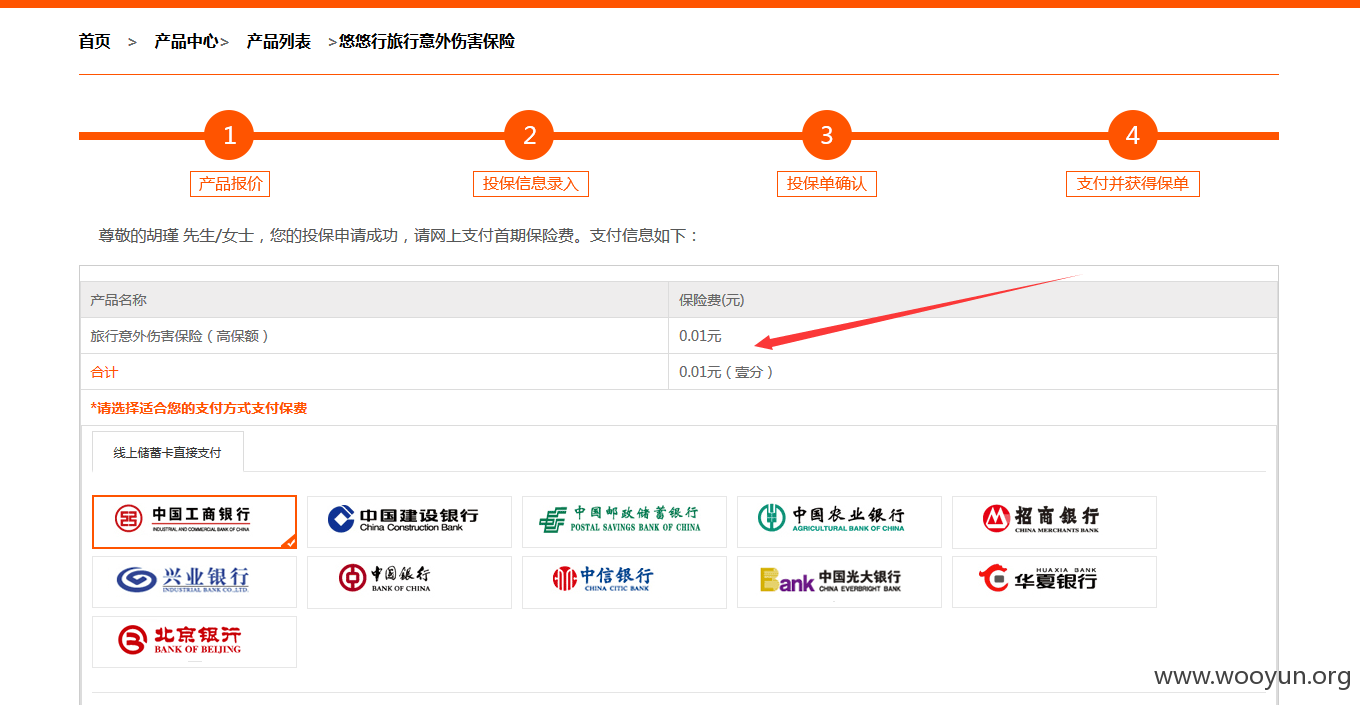Click the 投保信息录入 step label
Image resolution: width=1360 pixels, height=705 pixels.
(x=530, y=184)
